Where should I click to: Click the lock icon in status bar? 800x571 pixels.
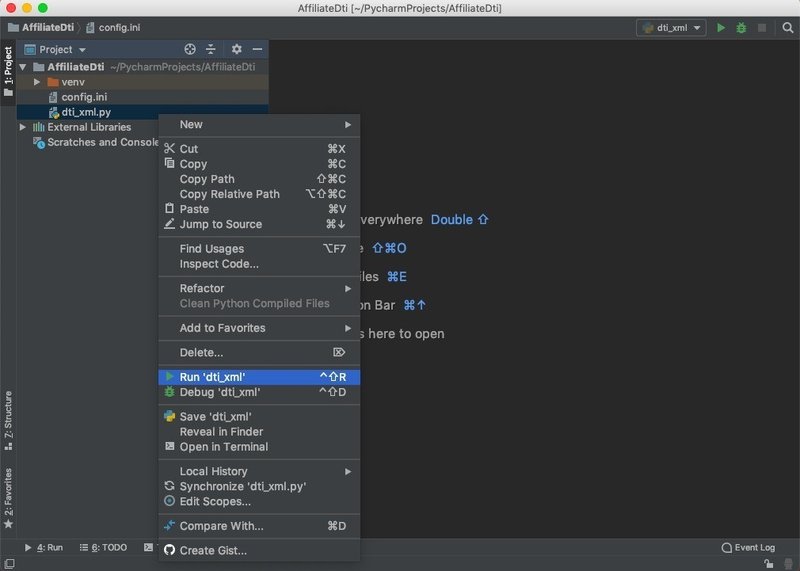pyautogui.click(x=768, y=564)
